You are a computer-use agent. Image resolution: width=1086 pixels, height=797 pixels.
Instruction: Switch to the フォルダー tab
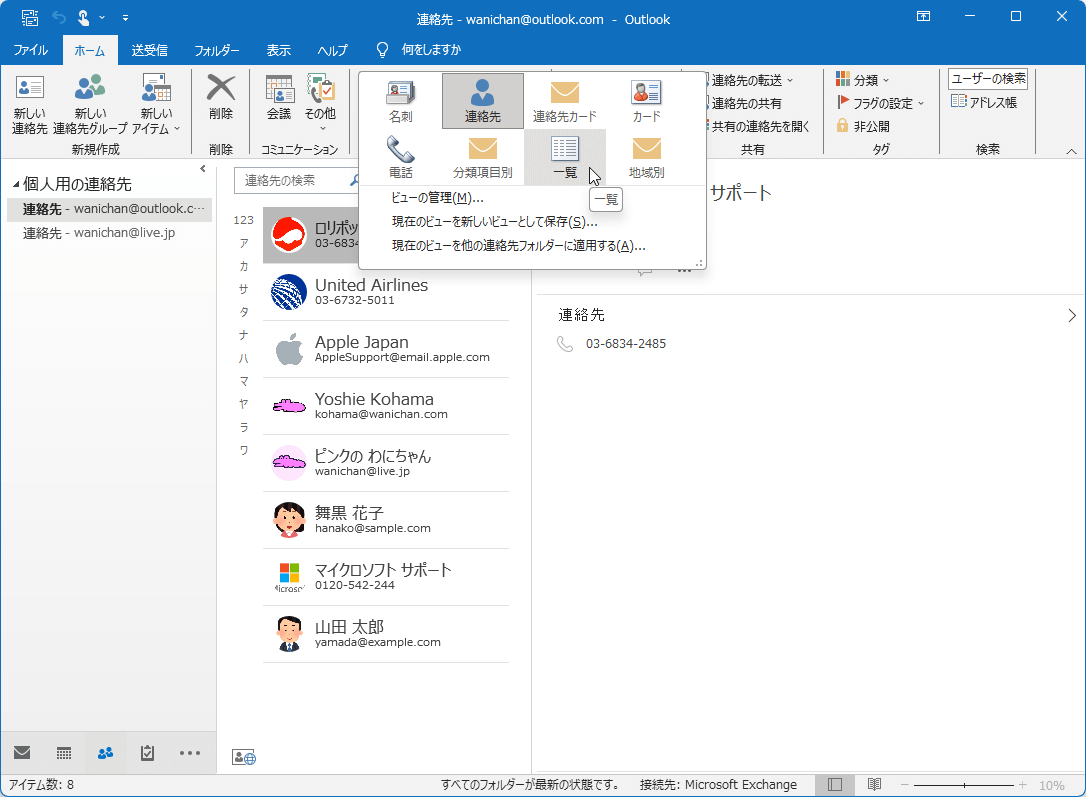coord(217,50)
